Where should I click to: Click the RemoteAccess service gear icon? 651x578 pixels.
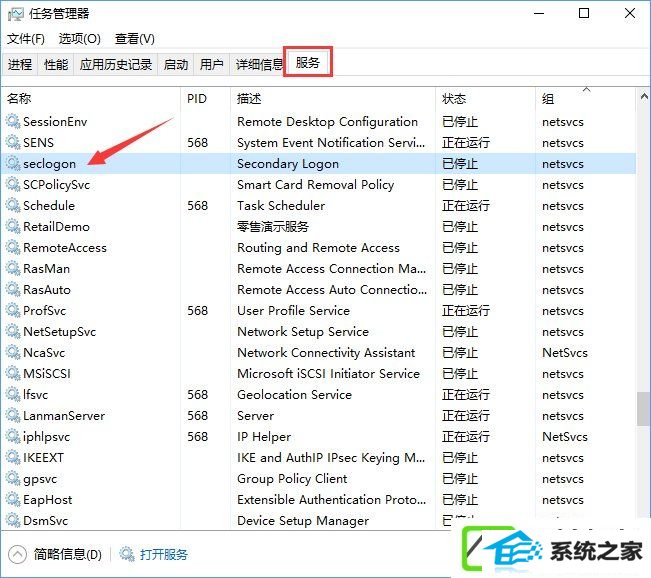pyautogui.click(x=13, y=247)
